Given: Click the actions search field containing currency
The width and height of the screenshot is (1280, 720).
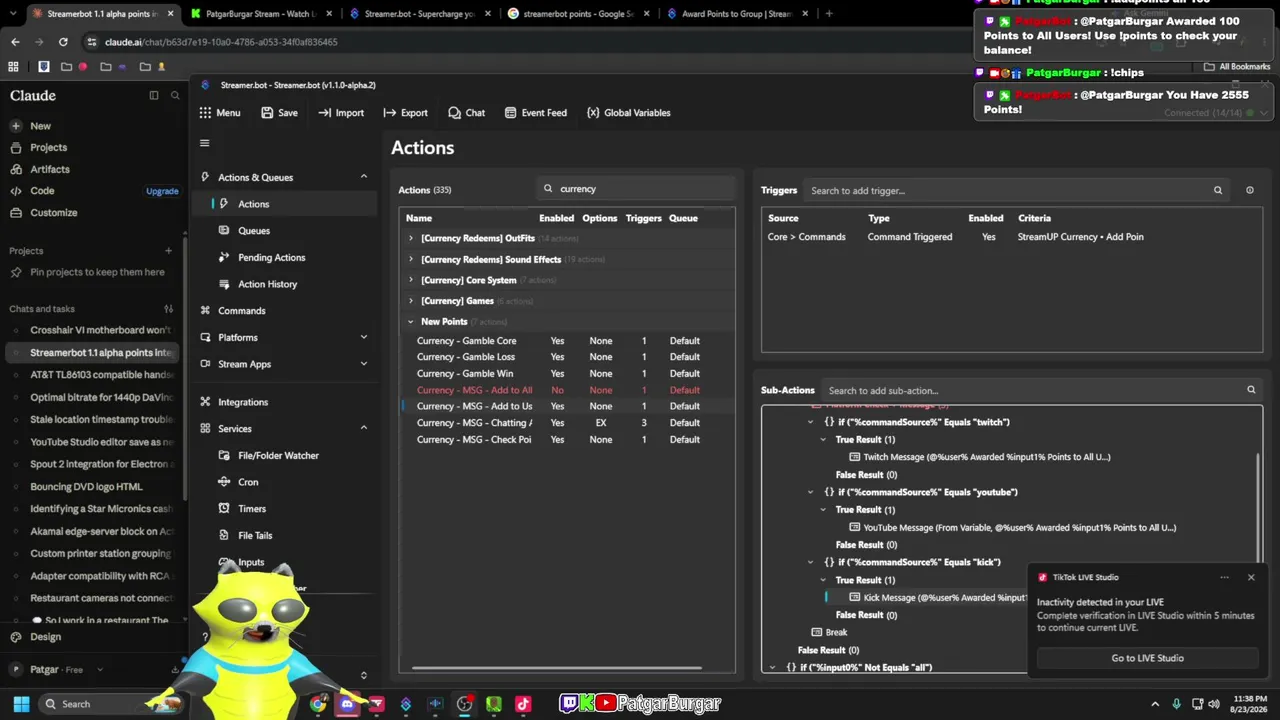Looking at the screenshot, I should click(635, 188).
